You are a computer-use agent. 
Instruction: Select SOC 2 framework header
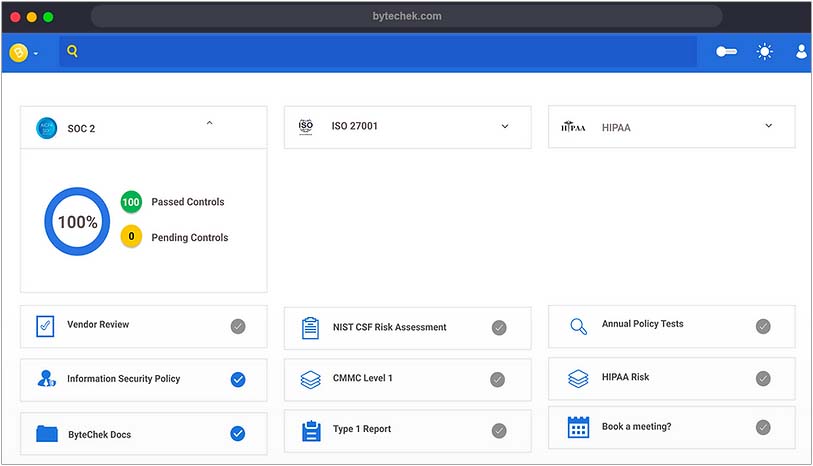click(144, 128)
